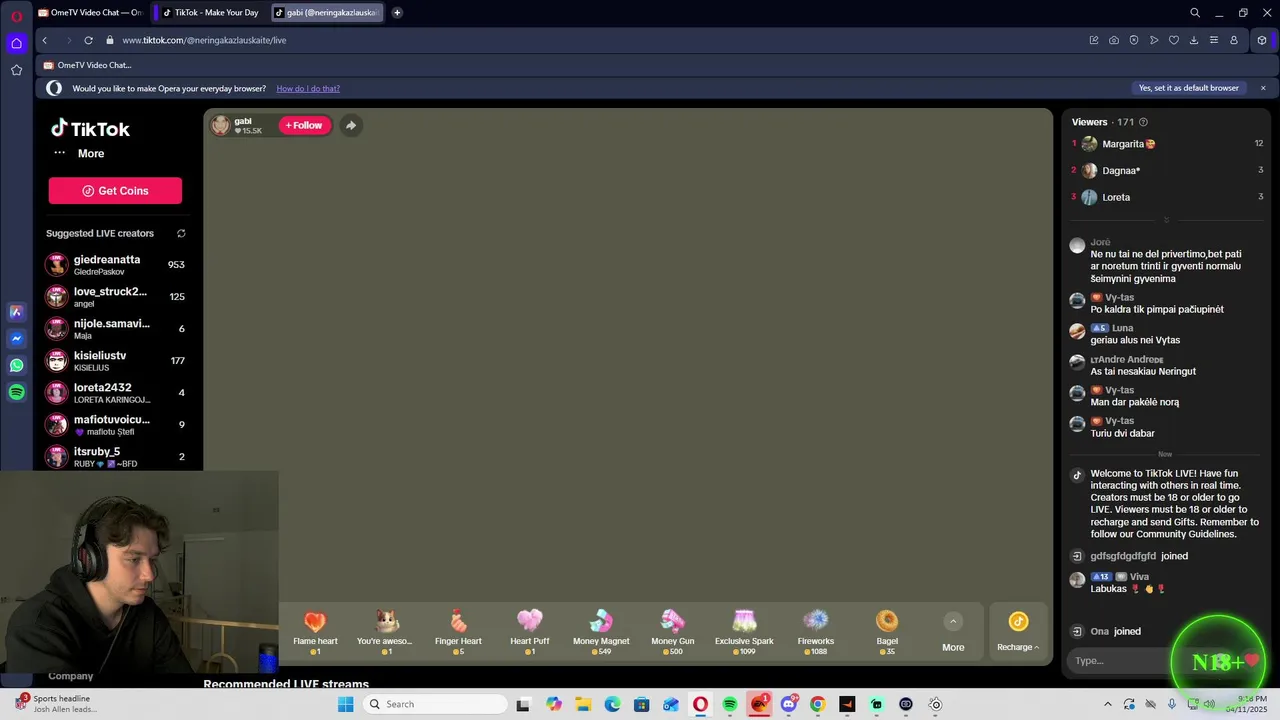Send the Bagel gift
The image size is (1280, 720).
[x=887, y=632]
